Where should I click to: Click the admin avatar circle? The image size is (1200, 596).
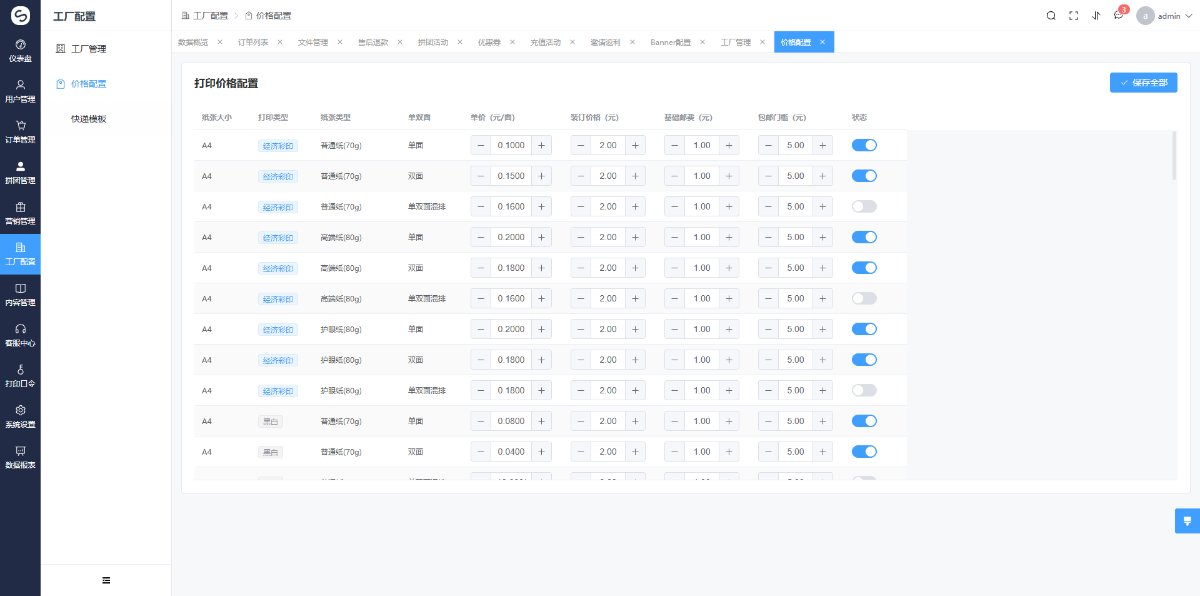click(x=1146, y=15)
